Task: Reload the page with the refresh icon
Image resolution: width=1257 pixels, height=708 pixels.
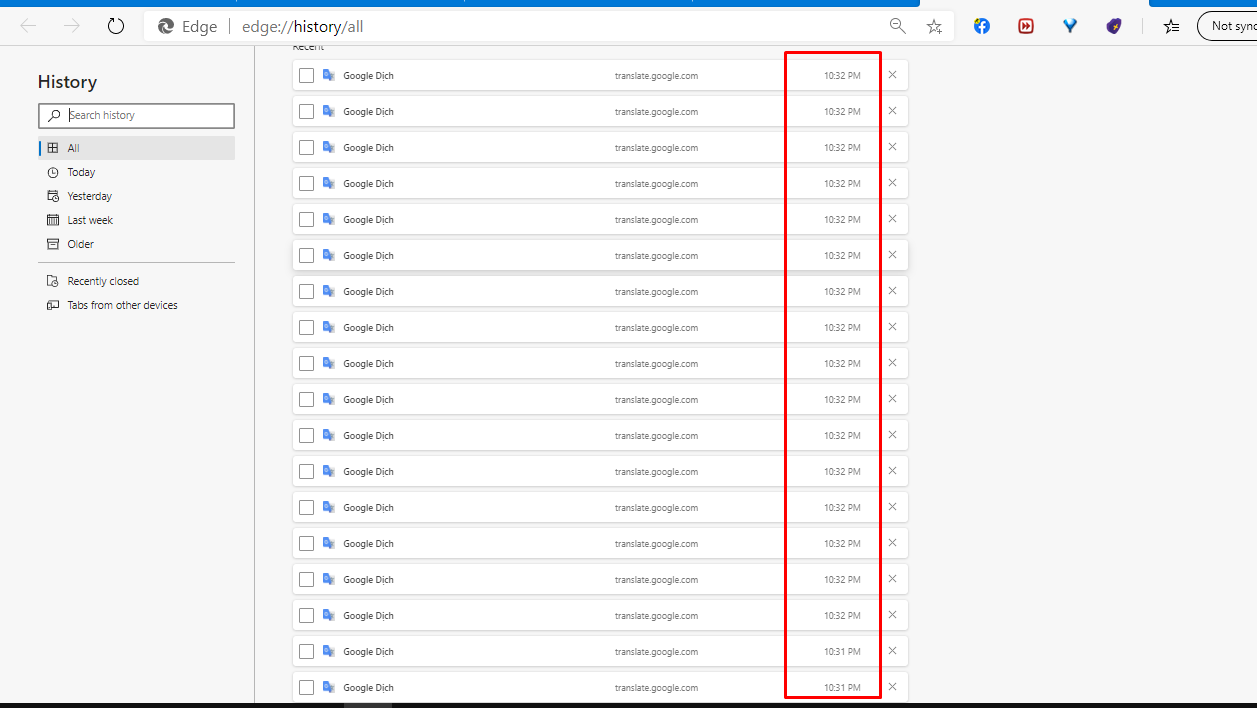Action: (x=116, y=26)
